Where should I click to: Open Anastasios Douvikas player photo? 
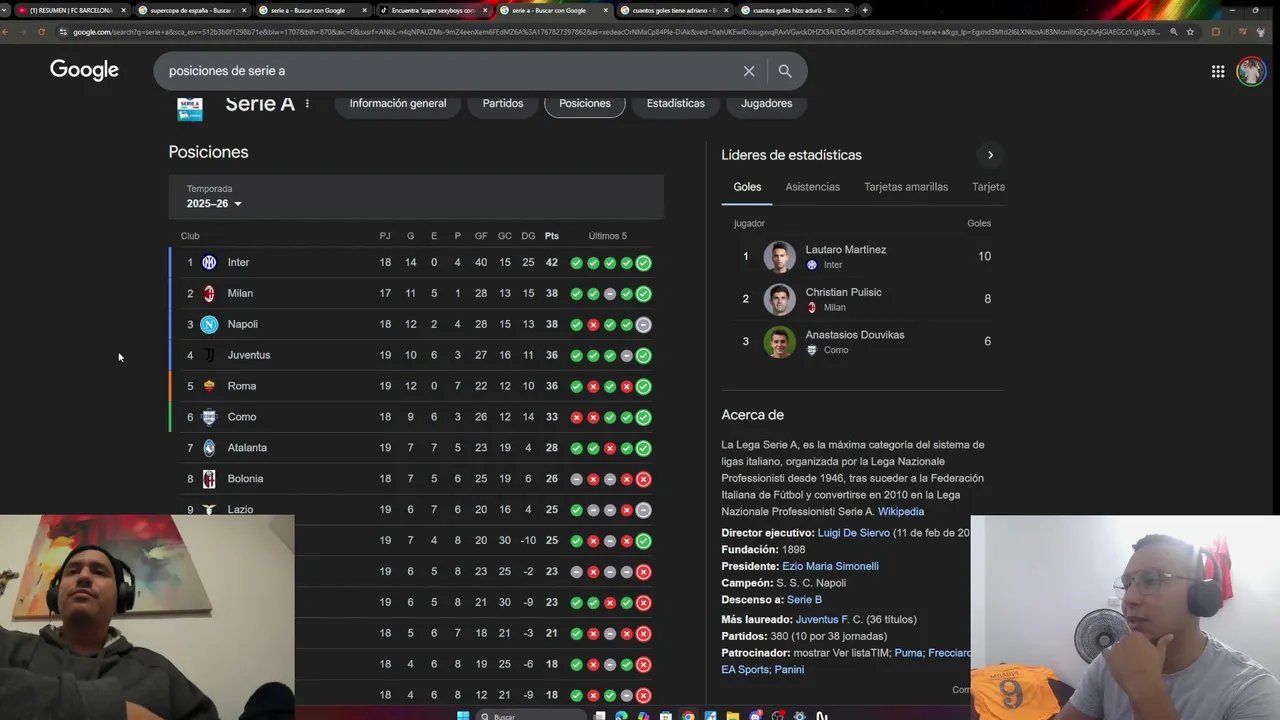[x=780, y=342]
